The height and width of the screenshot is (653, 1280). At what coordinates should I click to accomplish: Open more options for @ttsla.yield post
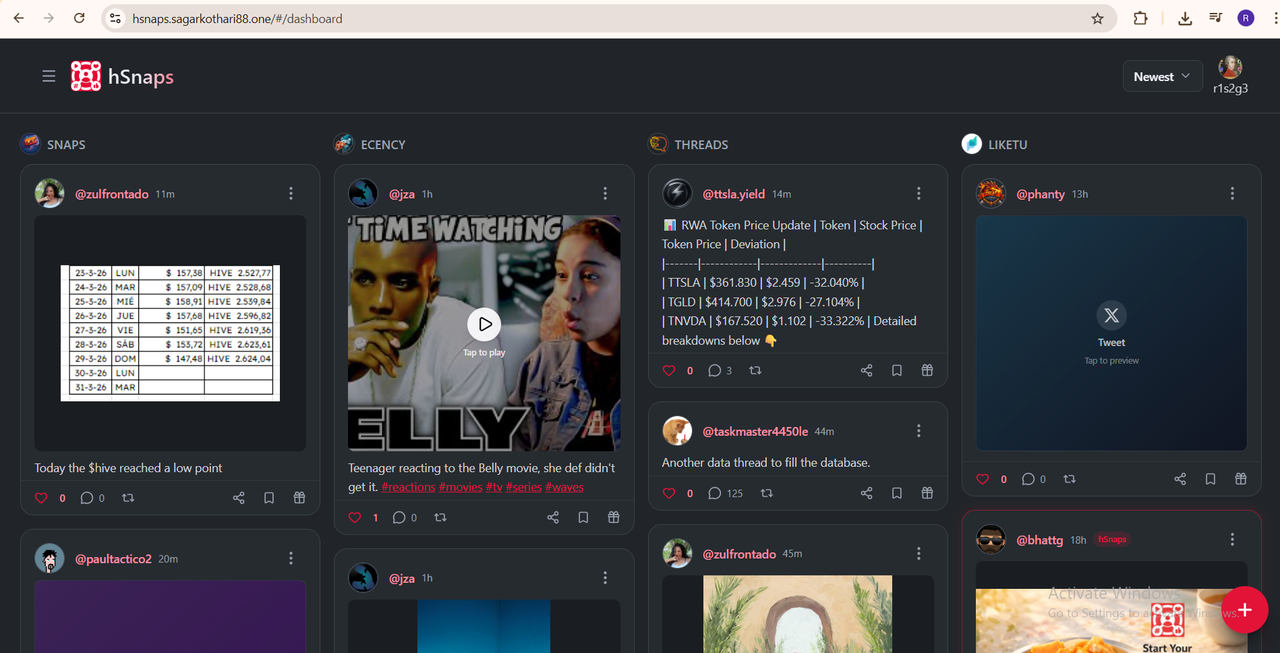[919, 193]
